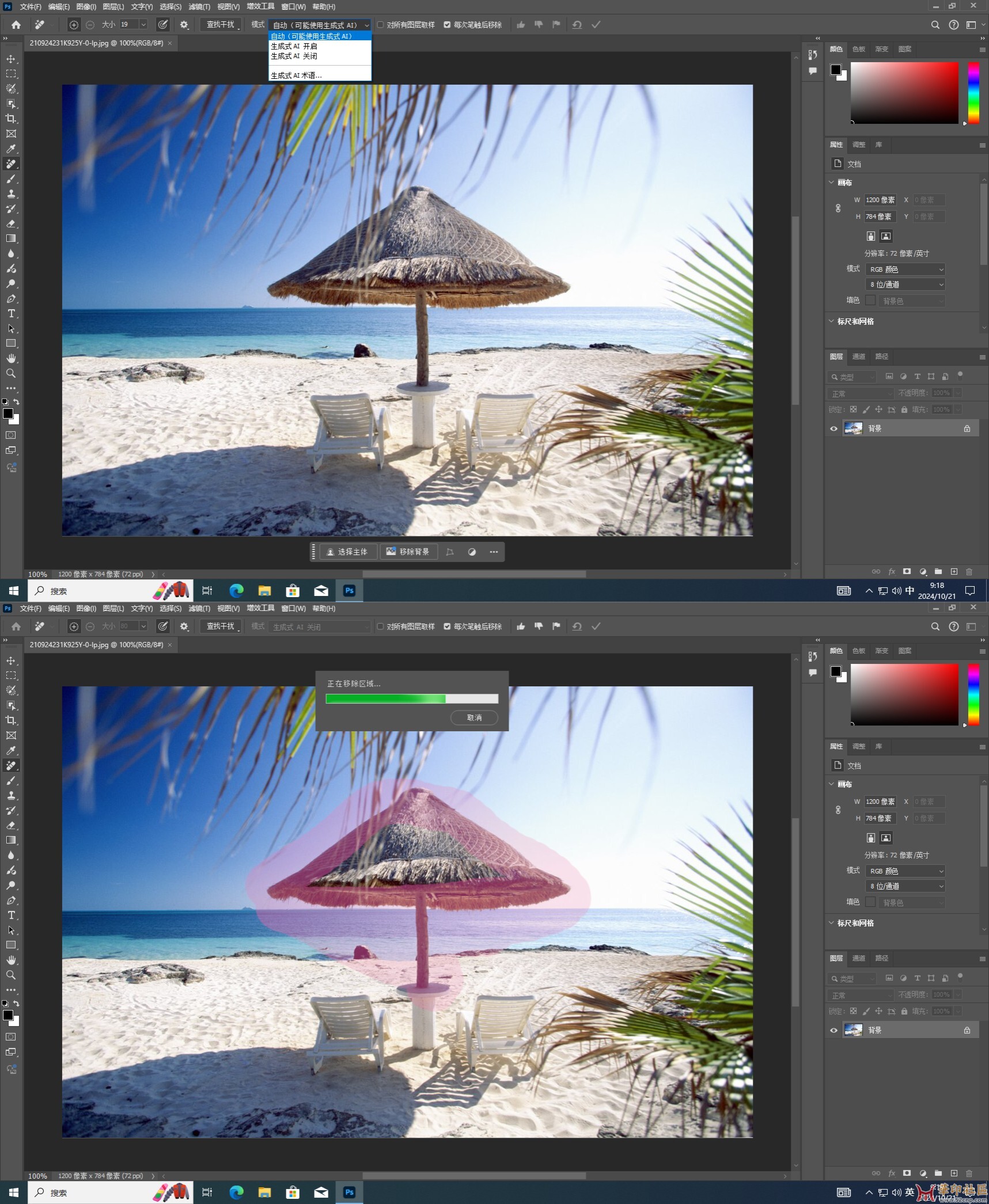Select the Pen tool in bottom Photoshop window
This screenshot has width=989, height=1204.
pyautogui.click(x=11, y=901)
